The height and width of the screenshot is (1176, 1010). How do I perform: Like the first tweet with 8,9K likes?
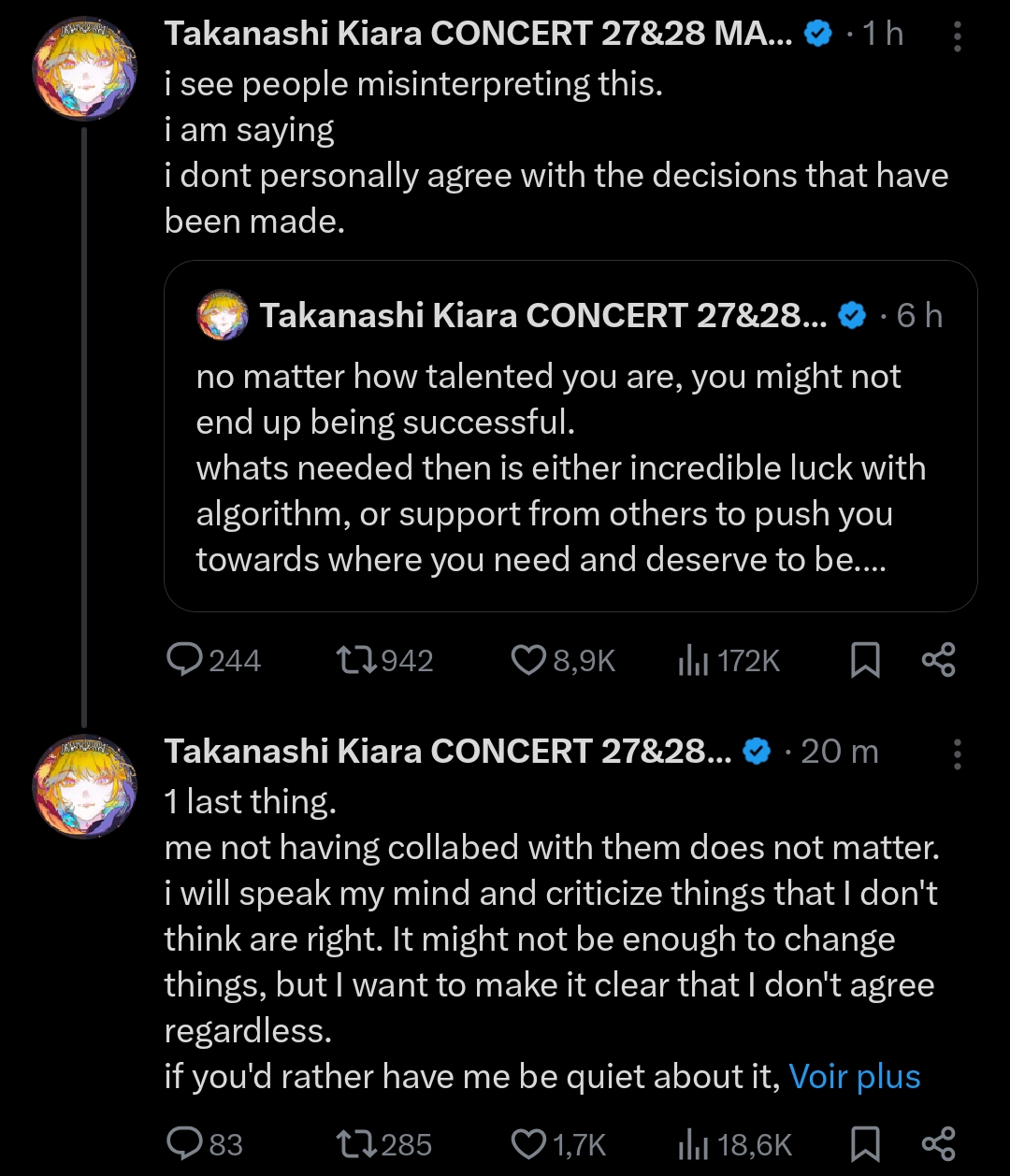[528, 660]
